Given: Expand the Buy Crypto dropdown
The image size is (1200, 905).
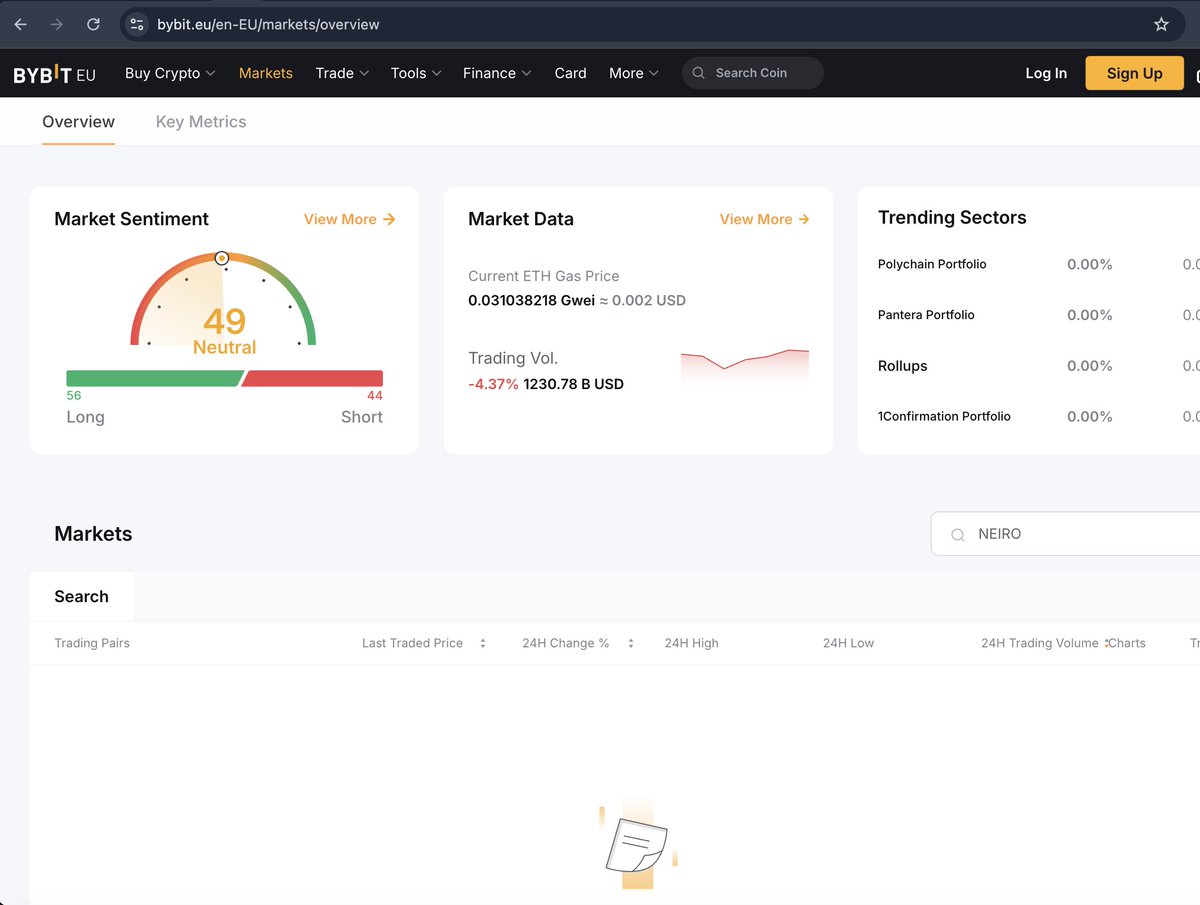Looking at the screenshot, I should point(170,73).
